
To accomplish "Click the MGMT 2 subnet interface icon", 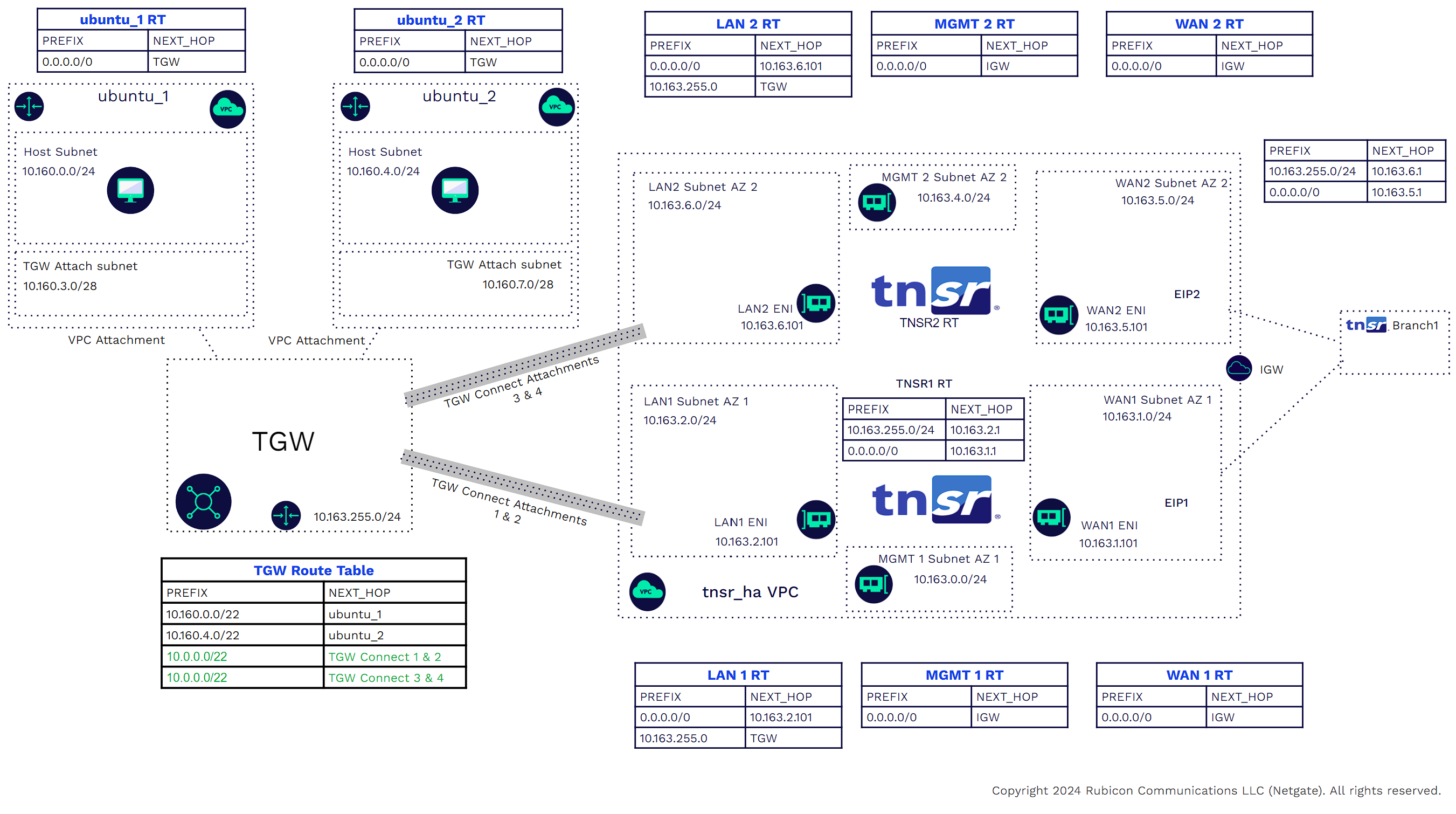I will click(877, 202).
